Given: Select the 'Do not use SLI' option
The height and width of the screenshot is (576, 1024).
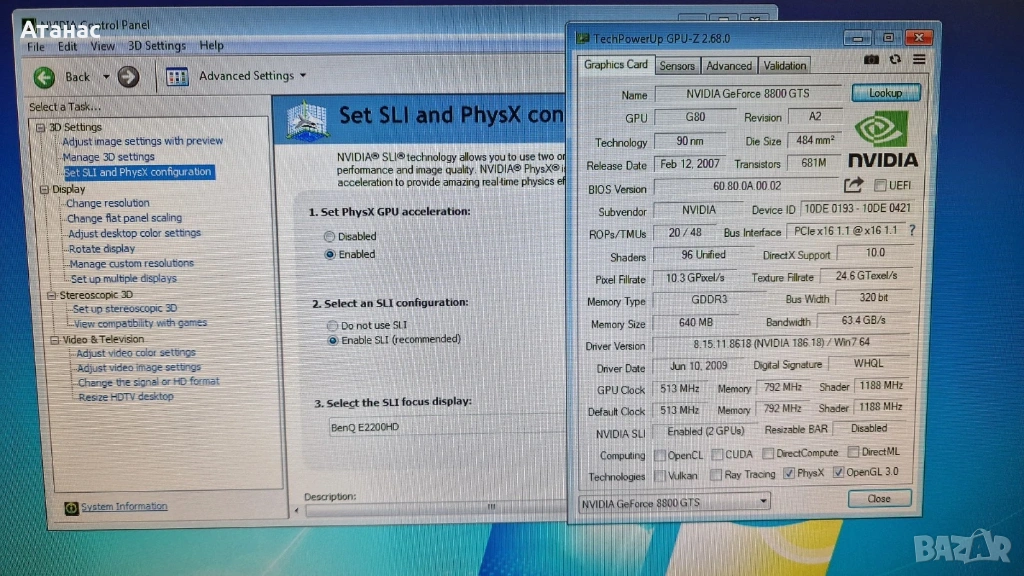Looking at the screenshot, I should 333,326.
